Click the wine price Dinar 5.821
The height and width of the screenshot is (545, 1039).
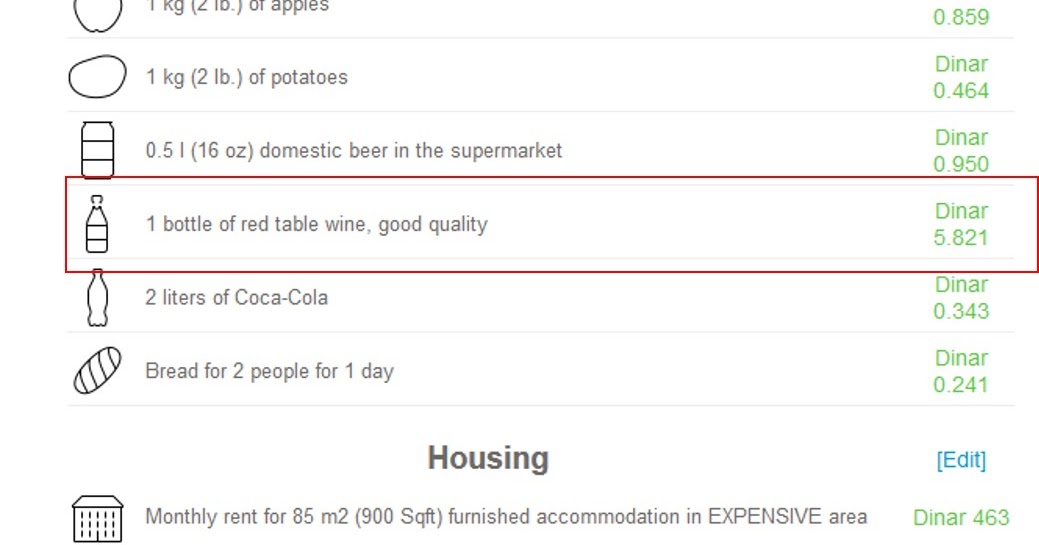click(961, 224)
